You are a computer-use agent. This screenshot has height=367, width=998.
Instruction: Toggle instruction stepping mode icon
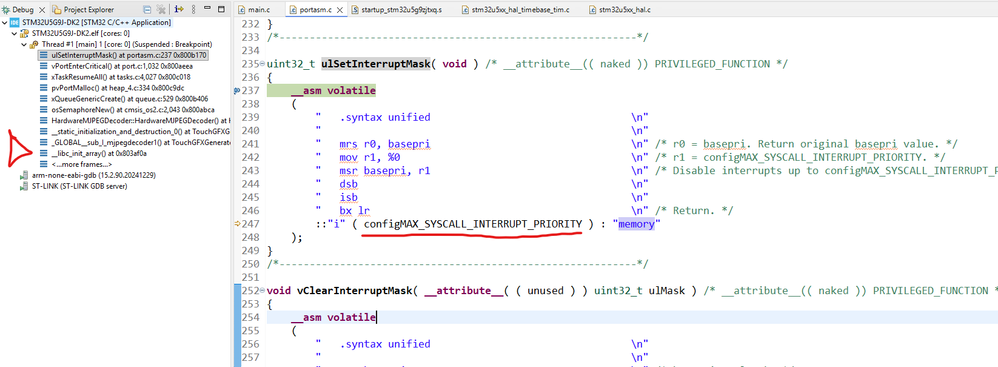(x=179, y=10)
